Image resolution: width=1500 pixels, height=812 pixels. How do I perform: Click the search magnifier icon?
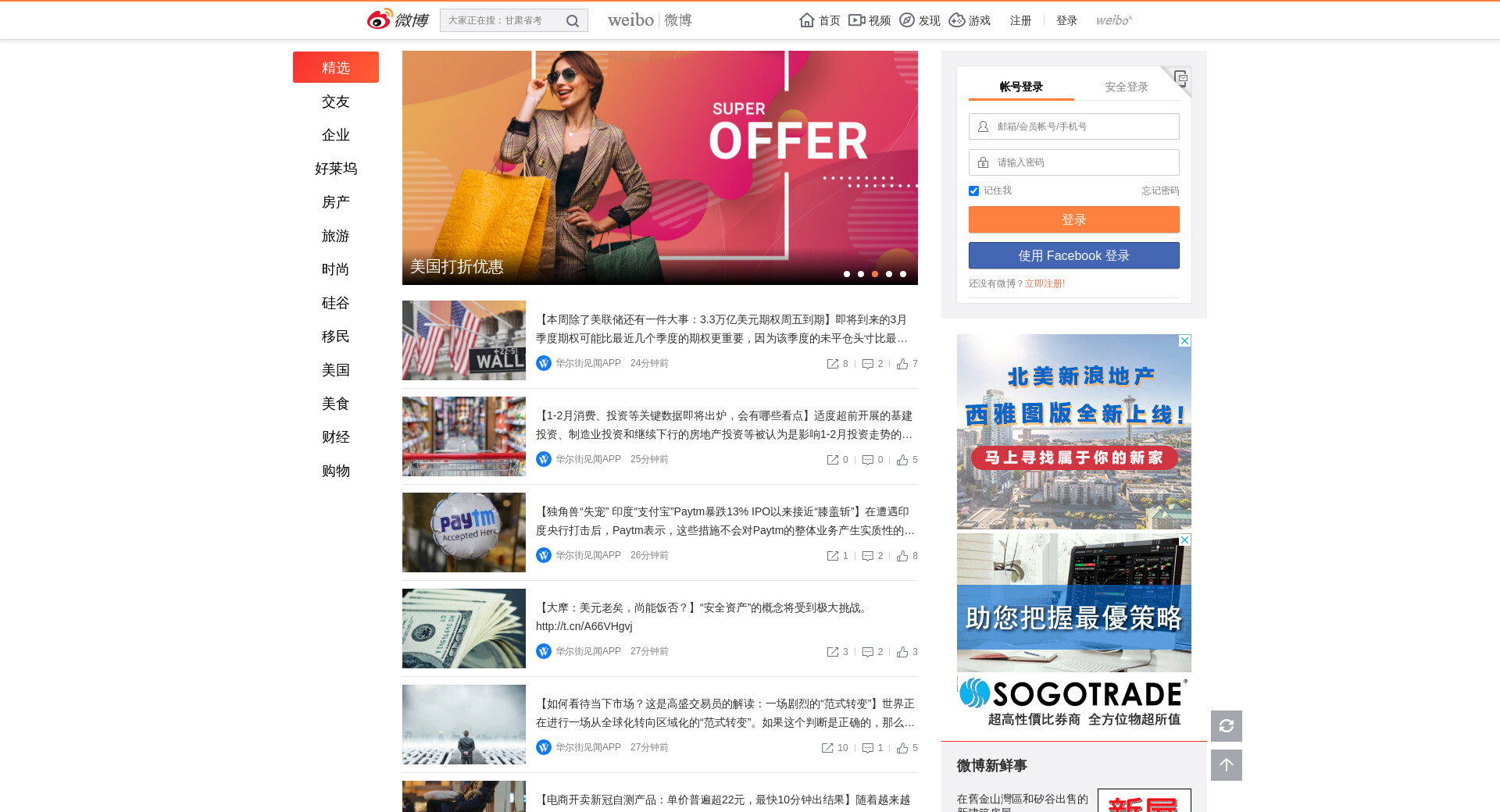573,21
